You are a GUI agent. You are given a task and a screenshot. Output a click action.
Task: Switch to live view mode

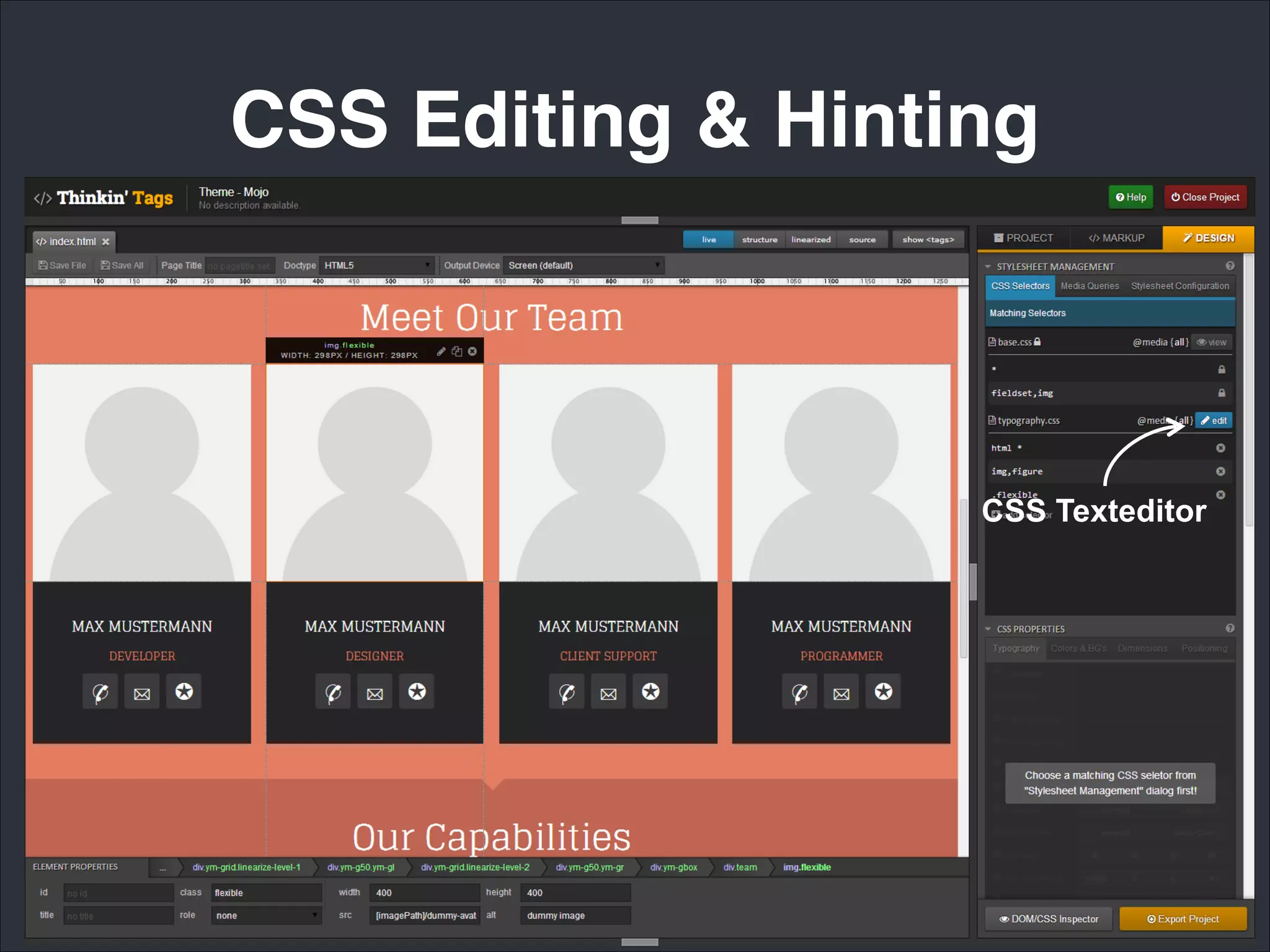(x=708, y=240)
